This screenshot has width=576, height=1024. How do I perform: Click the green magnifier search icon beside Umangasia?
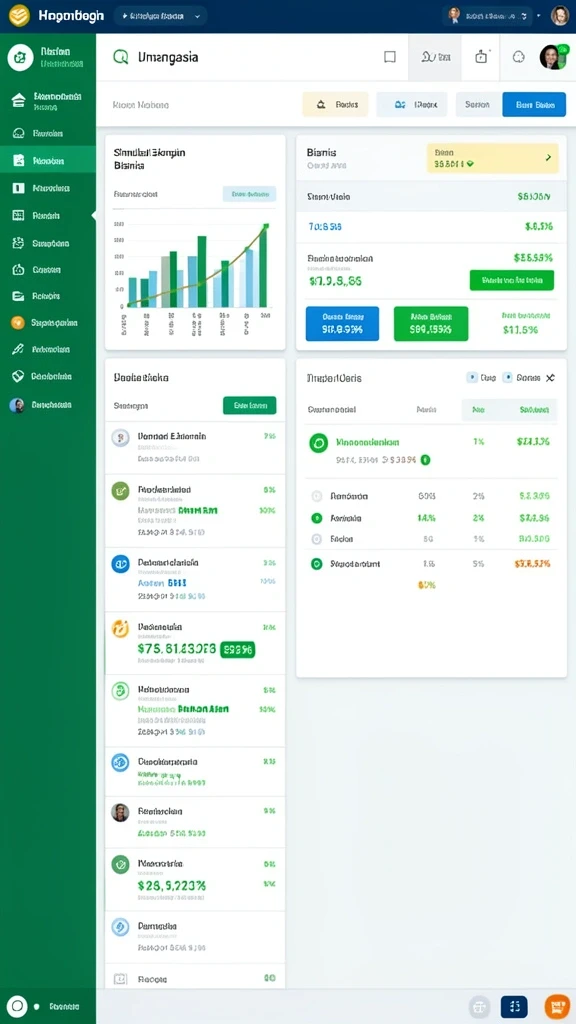[121, 57]
